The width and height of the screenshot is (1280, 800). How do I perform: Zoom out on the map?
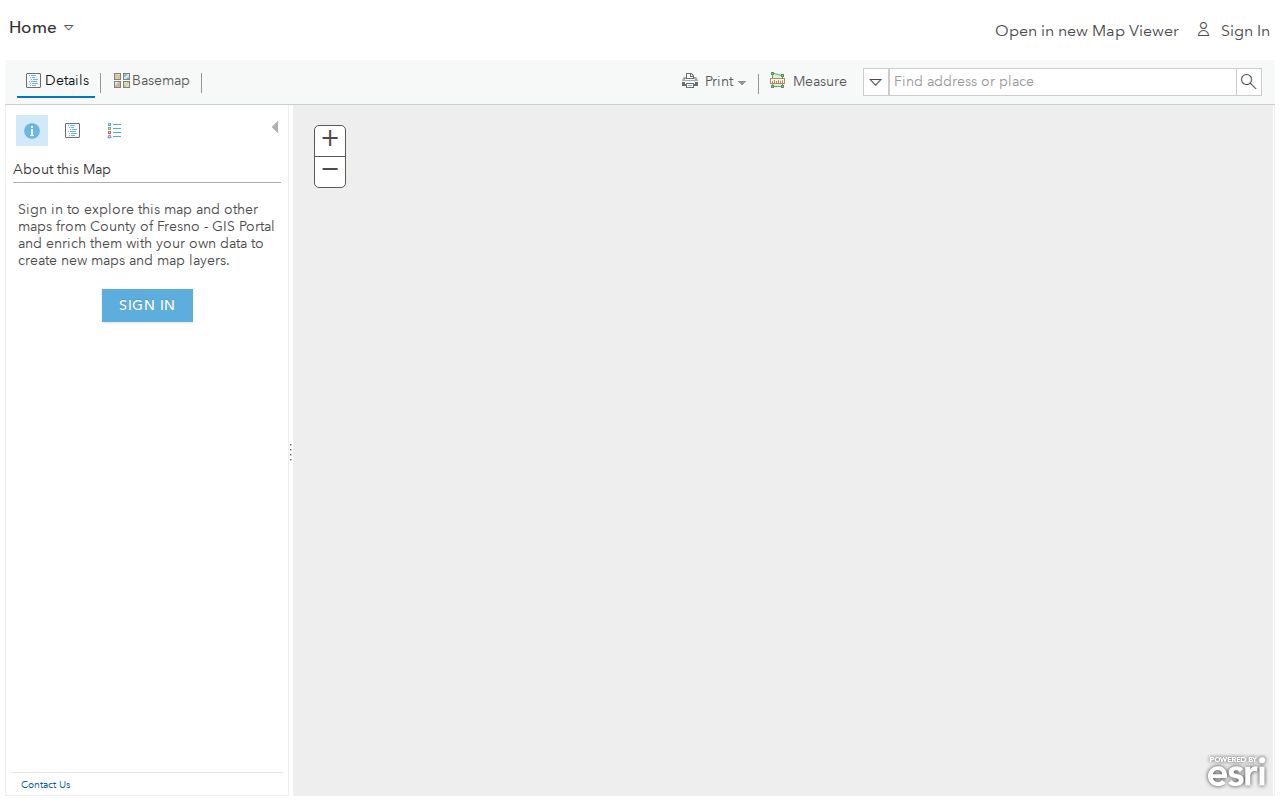click(330, 172)
